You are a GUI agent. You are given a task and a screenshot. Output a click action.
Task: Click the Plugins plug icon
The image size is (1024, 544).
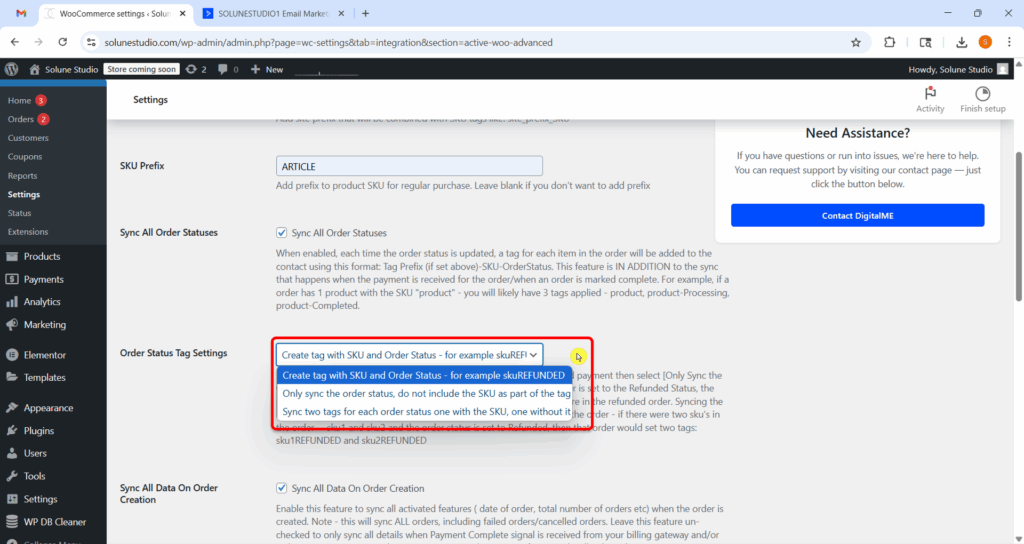12,431
